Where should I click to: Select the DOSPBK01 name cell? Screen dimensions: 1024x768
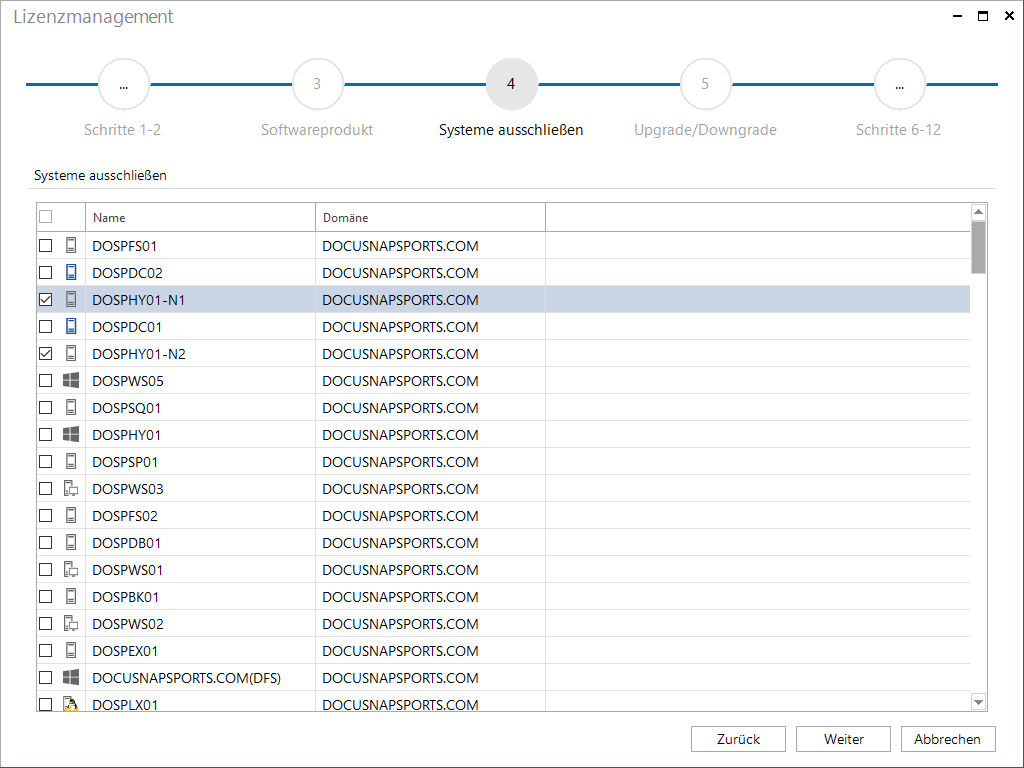click(200, 597)
